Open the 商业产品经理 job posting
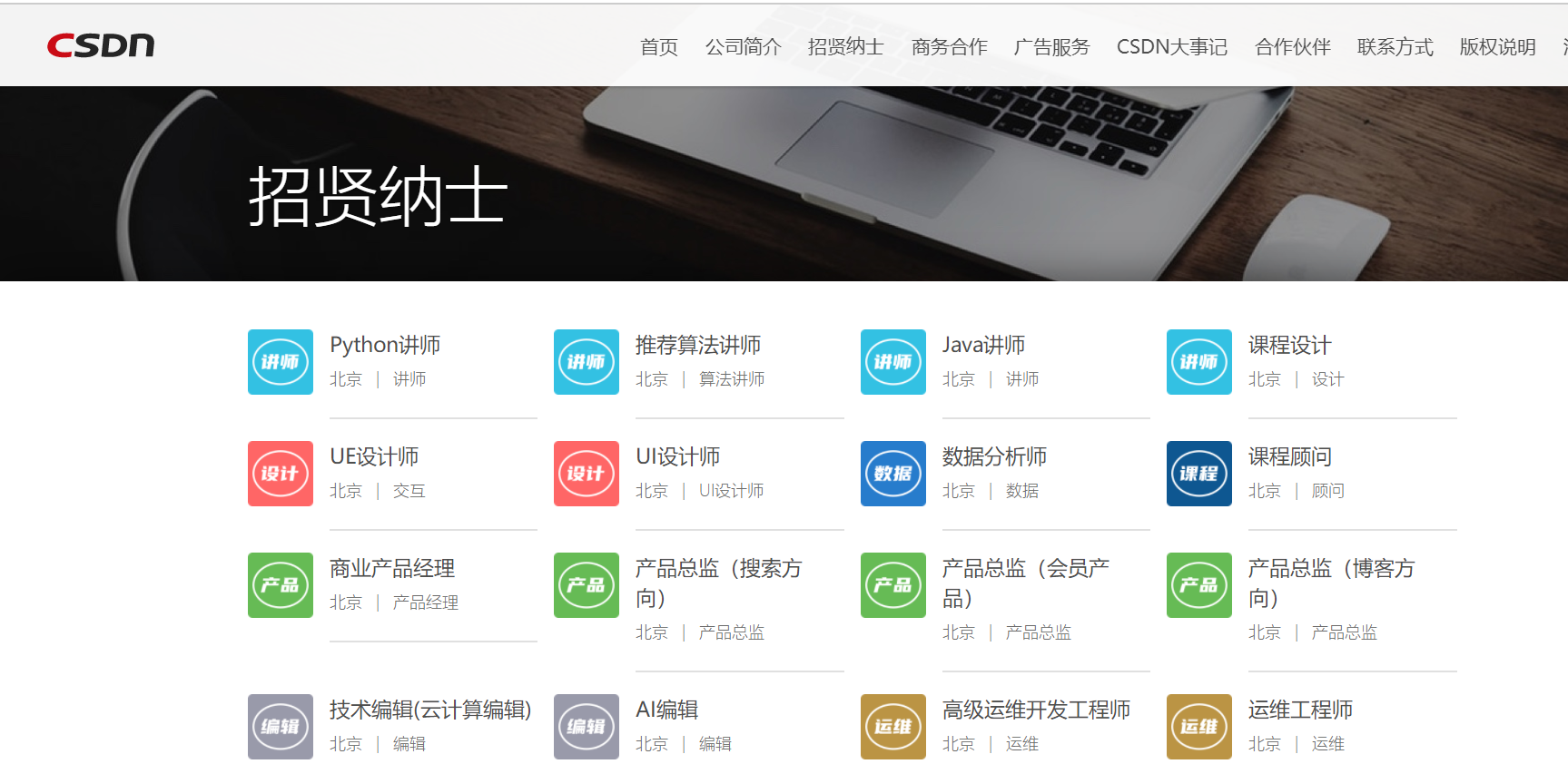 coord(392,569)
